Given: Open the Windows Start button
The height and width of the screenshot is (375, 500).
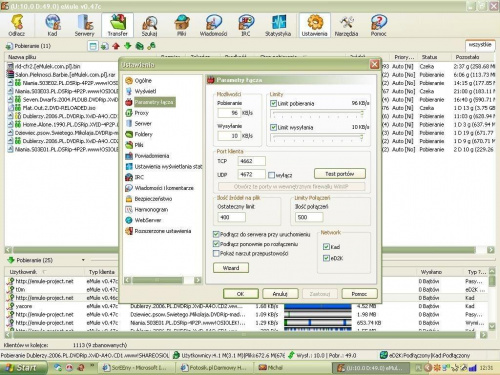Looking at the screenshot, I should click(x=23, y=368).
